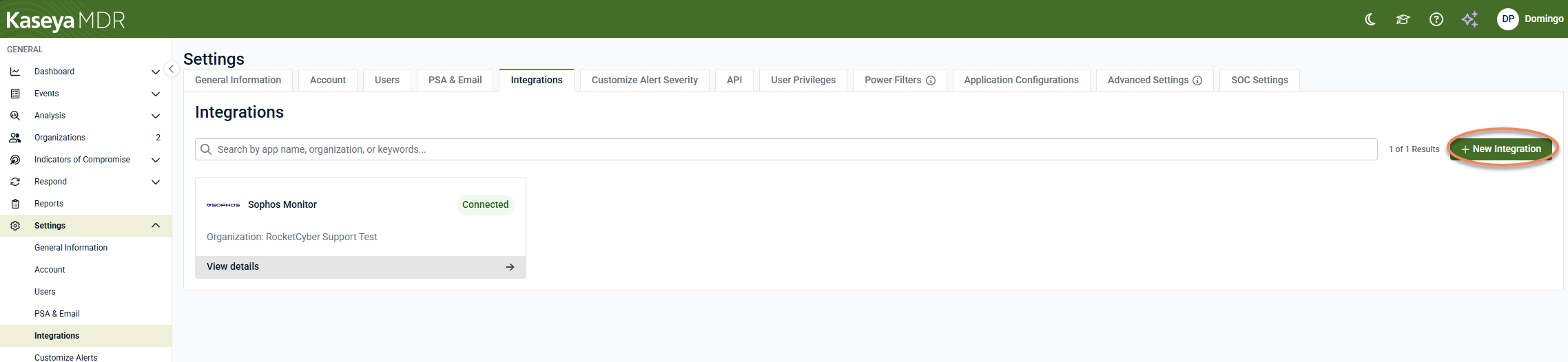Open Account sidebar sub-item
This screenshot has height=362, width=1568.
click(50, 270)
